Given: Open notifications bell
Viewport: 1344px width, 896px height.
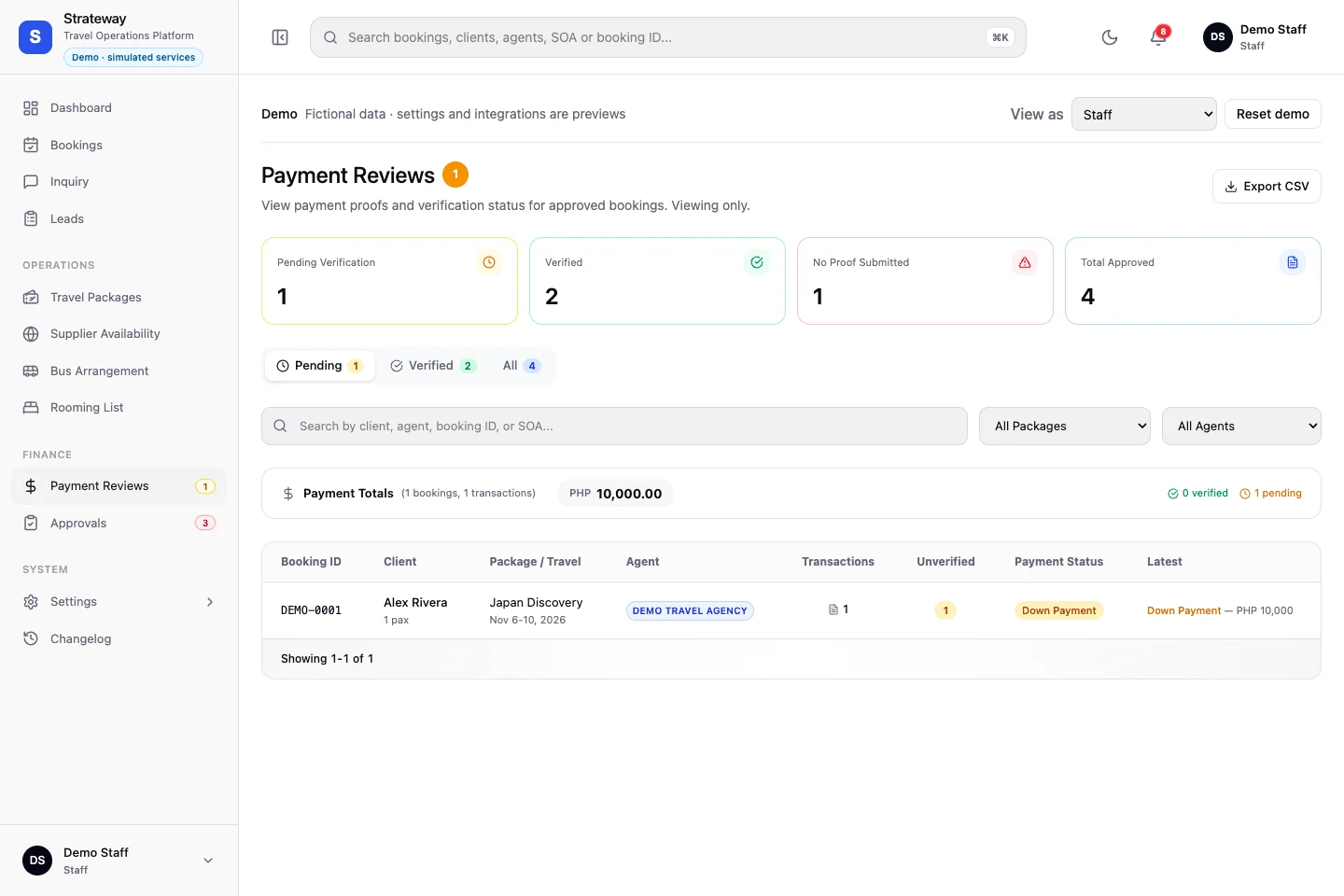Looking at the screenshot, I should point(1158,37).
